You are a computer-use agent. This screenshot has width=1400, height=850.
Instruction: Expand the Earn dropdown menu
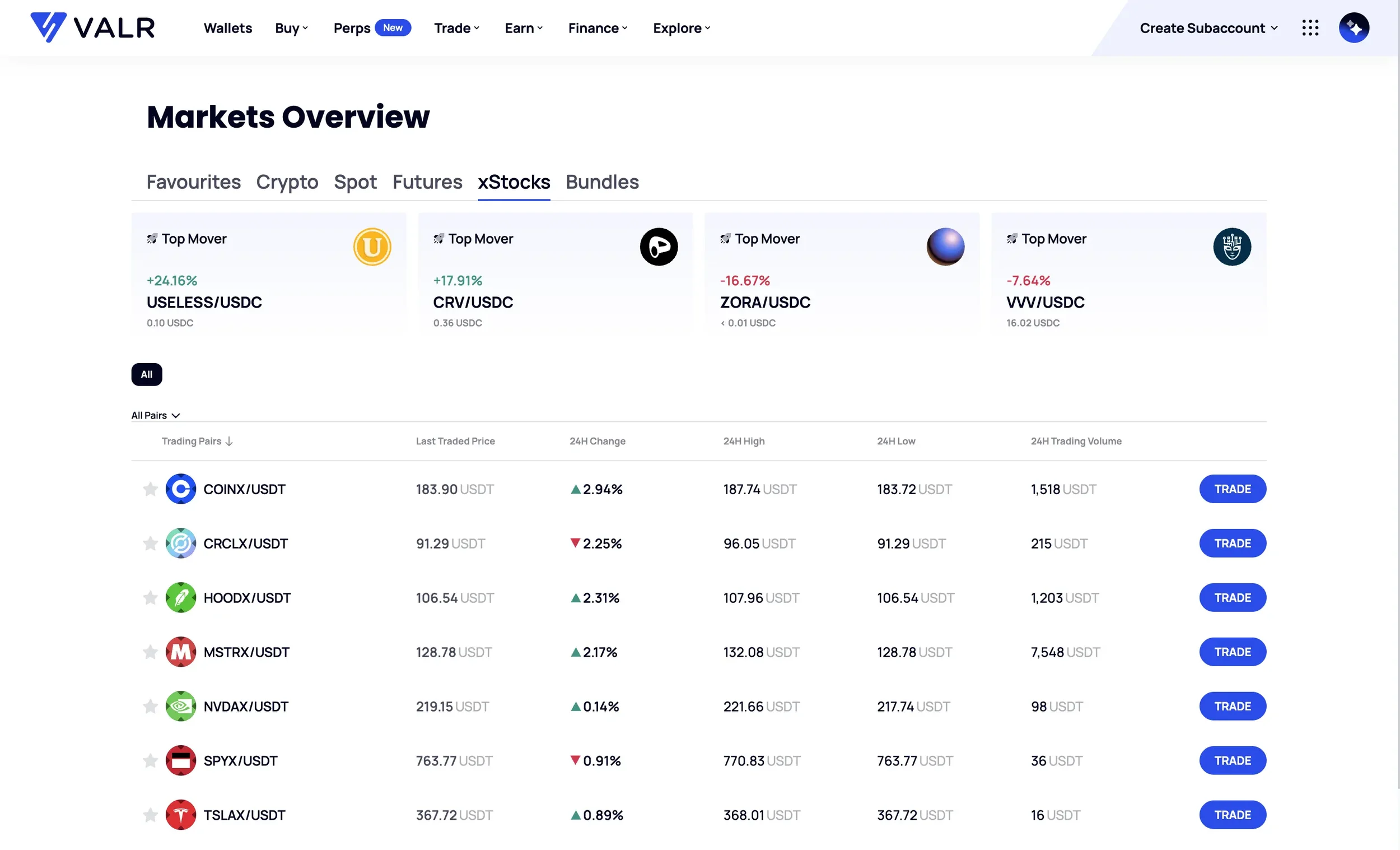[x=524, y=28]
